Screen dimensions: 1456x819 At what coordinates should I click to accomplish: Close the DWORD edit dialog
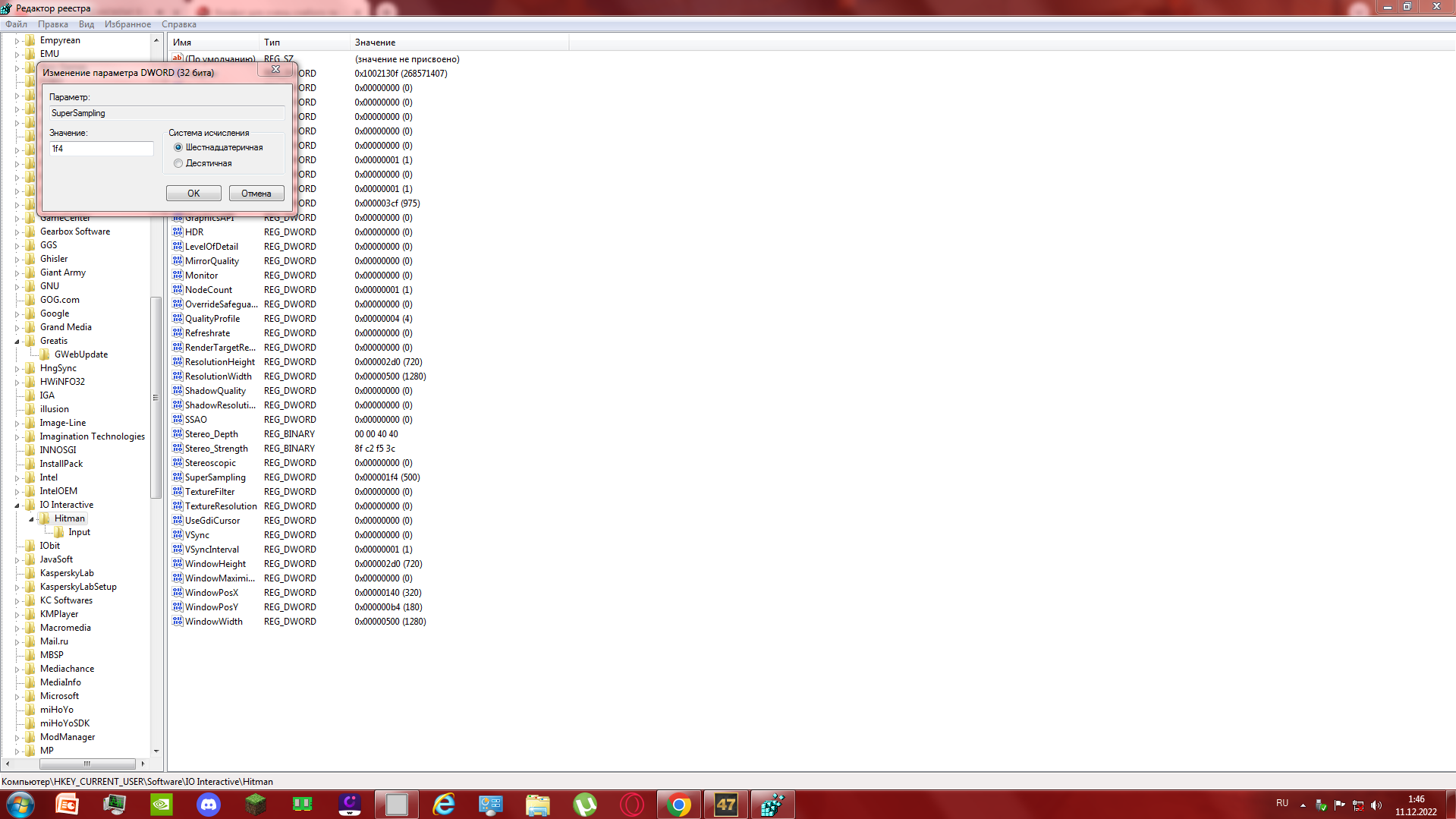tap(275, 69)
